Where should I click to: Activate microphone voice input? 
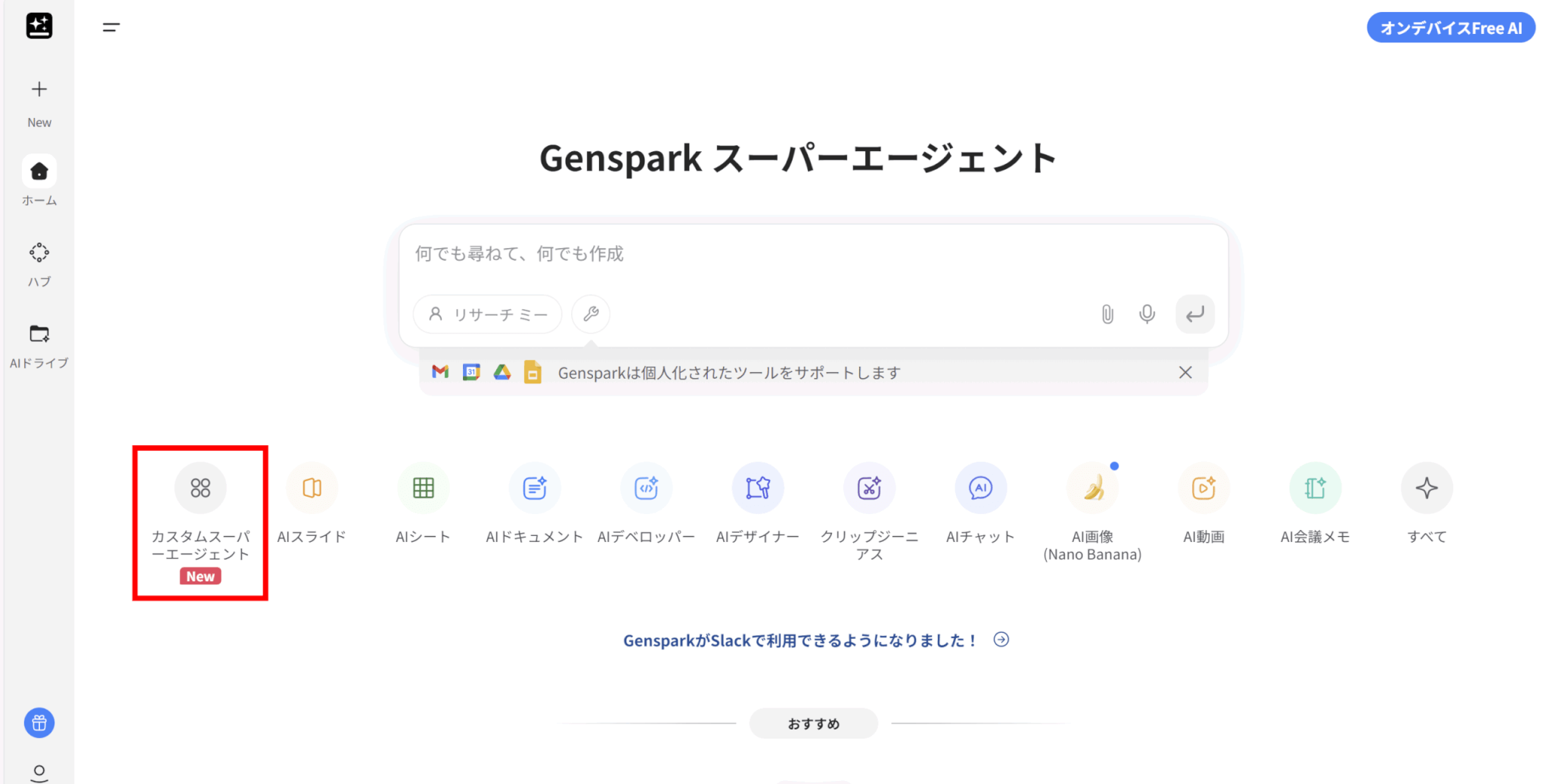1147,314
